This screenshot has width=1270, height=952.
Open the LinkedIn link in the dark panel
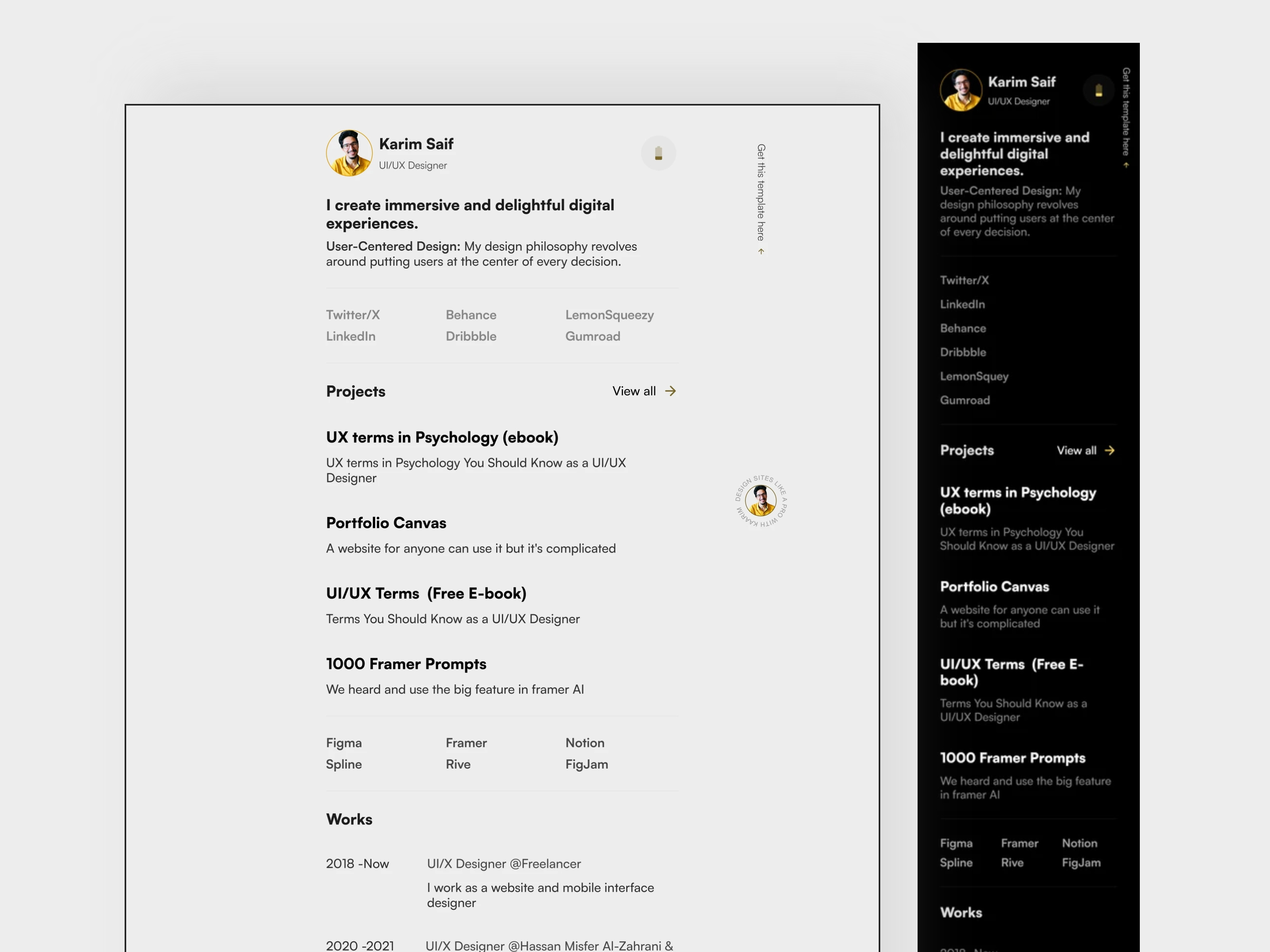(x=962, y=304)
